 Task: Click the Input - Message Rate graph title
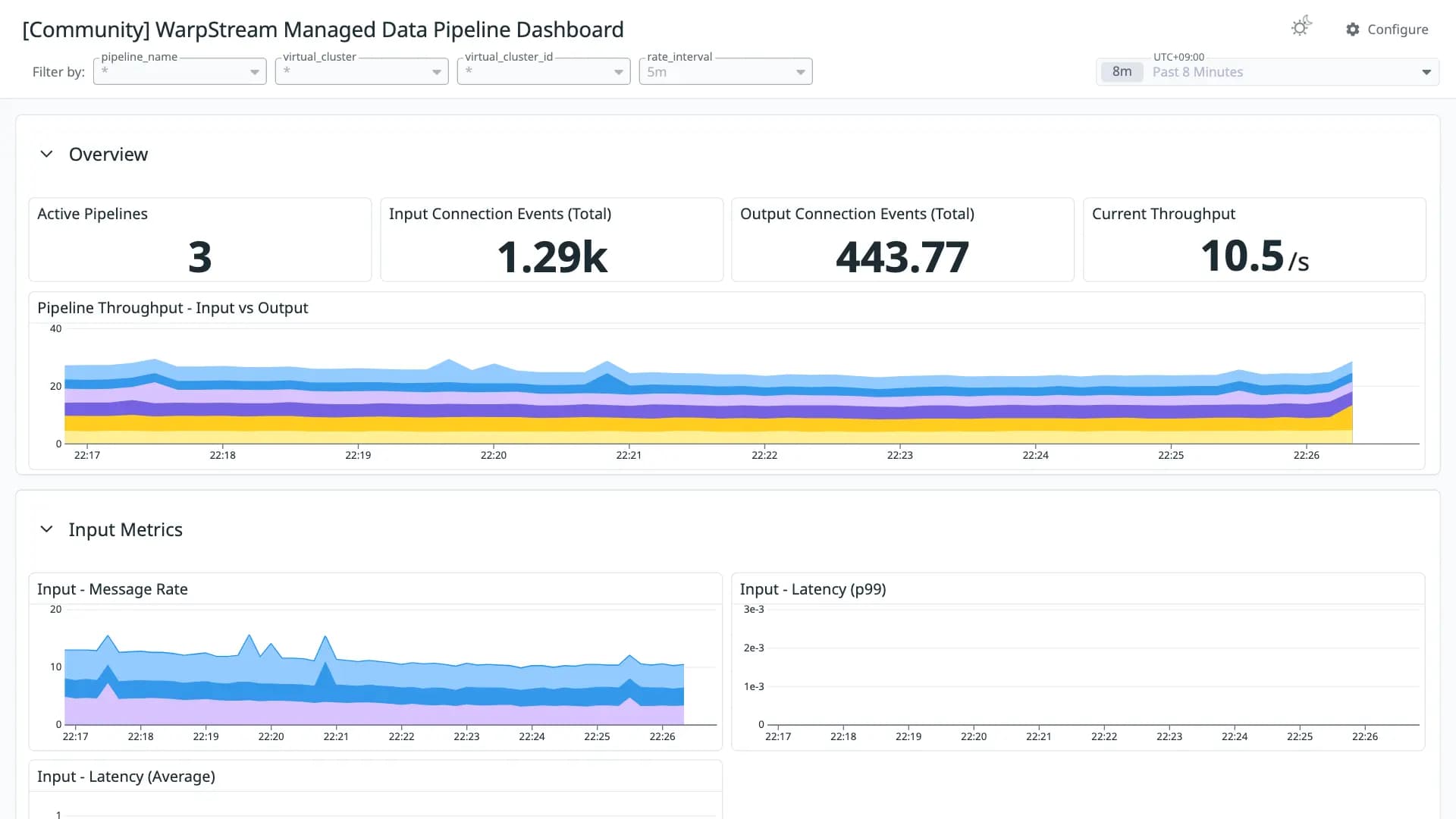112,589
